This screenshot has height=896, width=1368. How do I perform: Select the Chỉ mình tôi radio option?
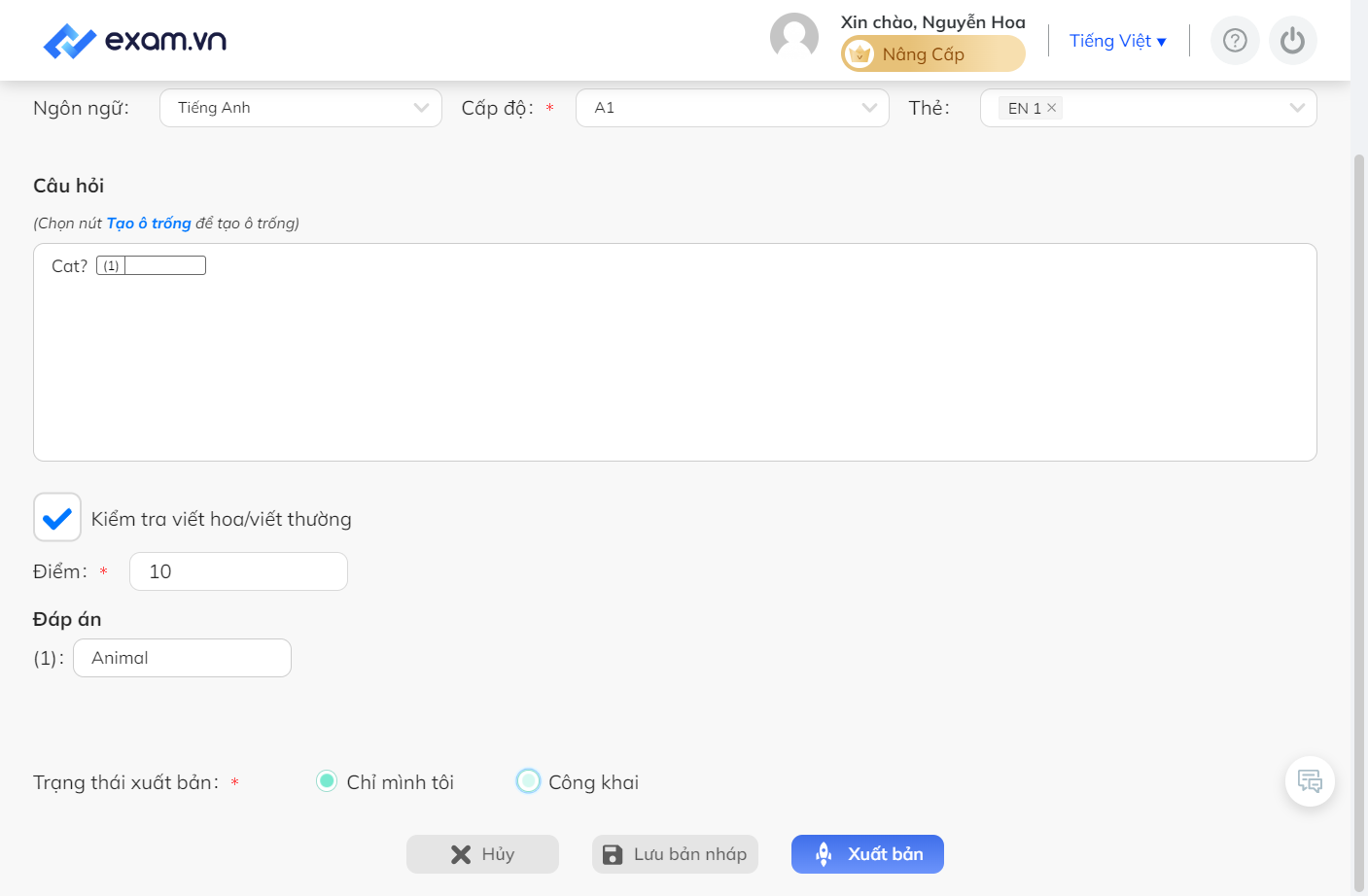click(327, 781)
